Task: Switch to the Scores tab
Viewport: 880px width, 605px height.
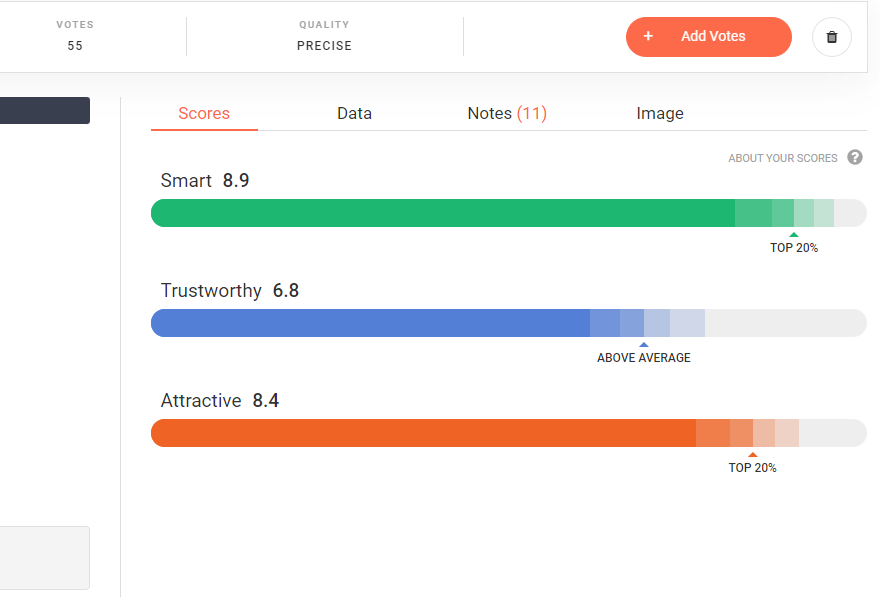Action: tap(204, 113)
